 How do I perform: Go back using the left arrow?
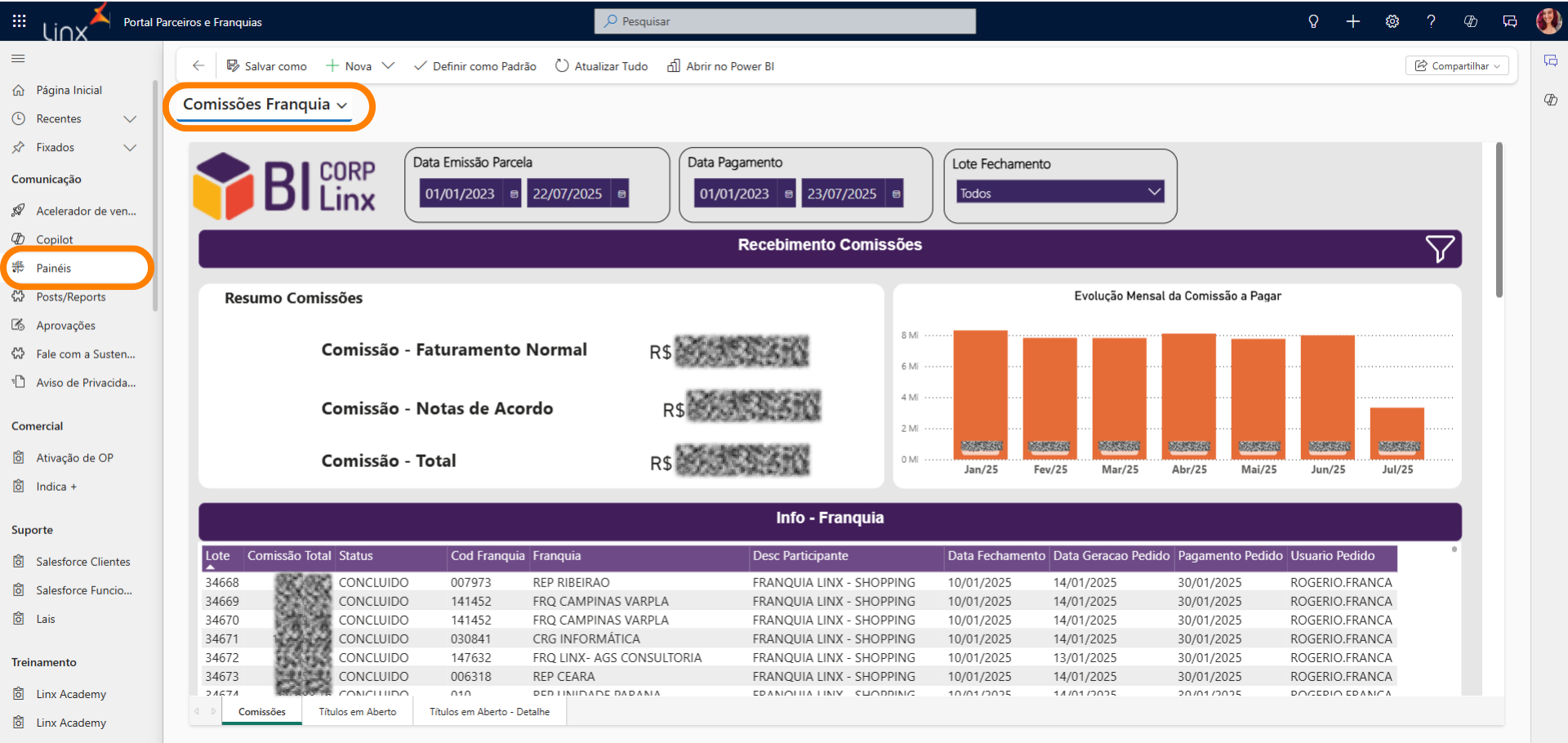coord(198,65)
